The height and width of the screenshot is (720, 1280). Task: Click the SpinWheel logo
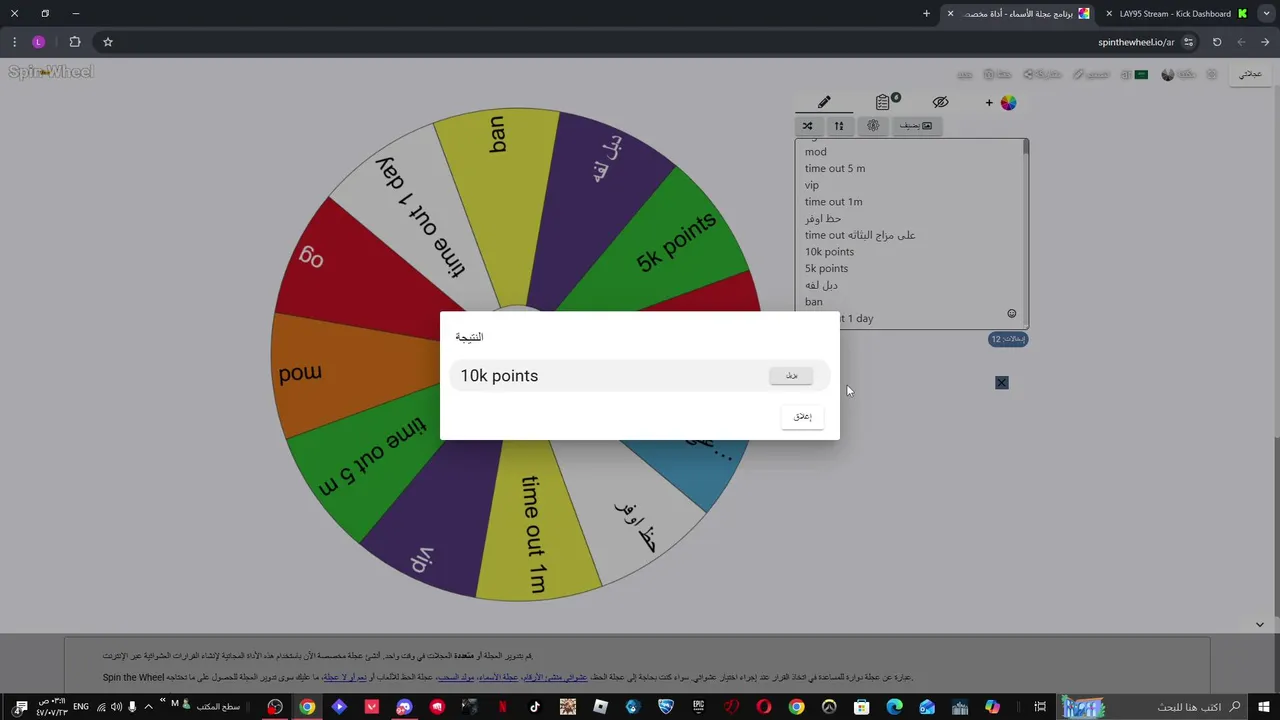pos(51,72)
